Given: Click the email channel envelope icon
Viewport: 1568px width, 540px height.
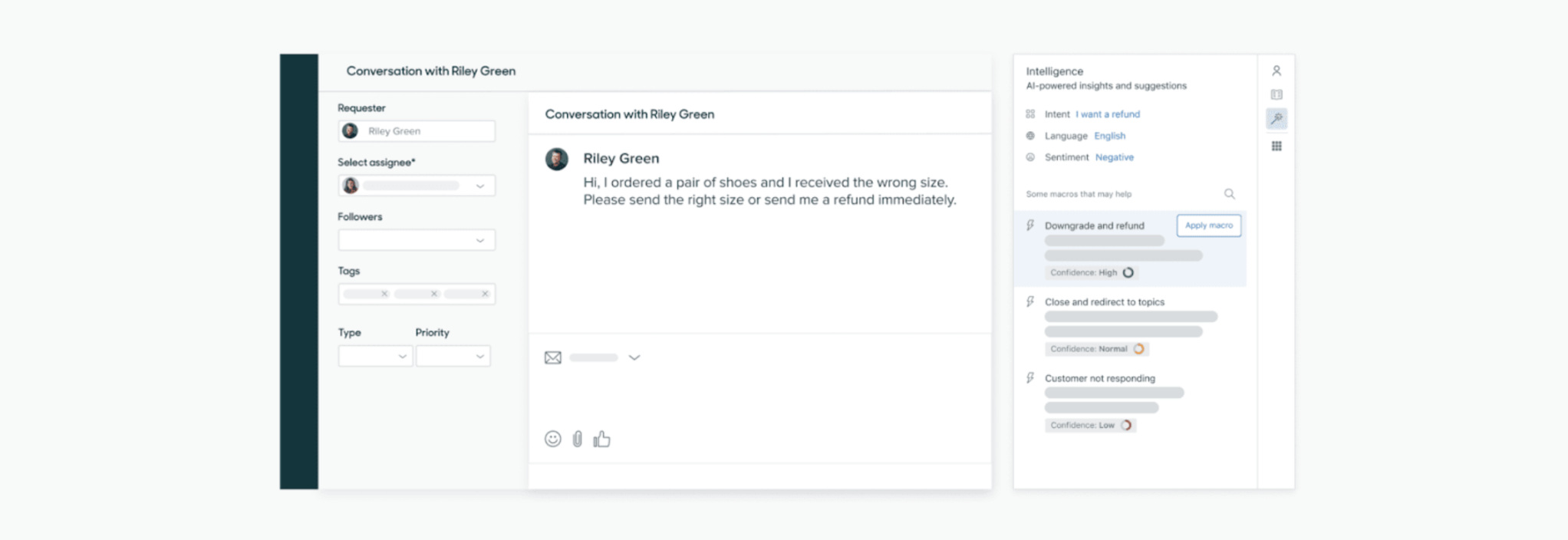Looking at the screenshot, I should pyautogui.click(x=553, y=357).
